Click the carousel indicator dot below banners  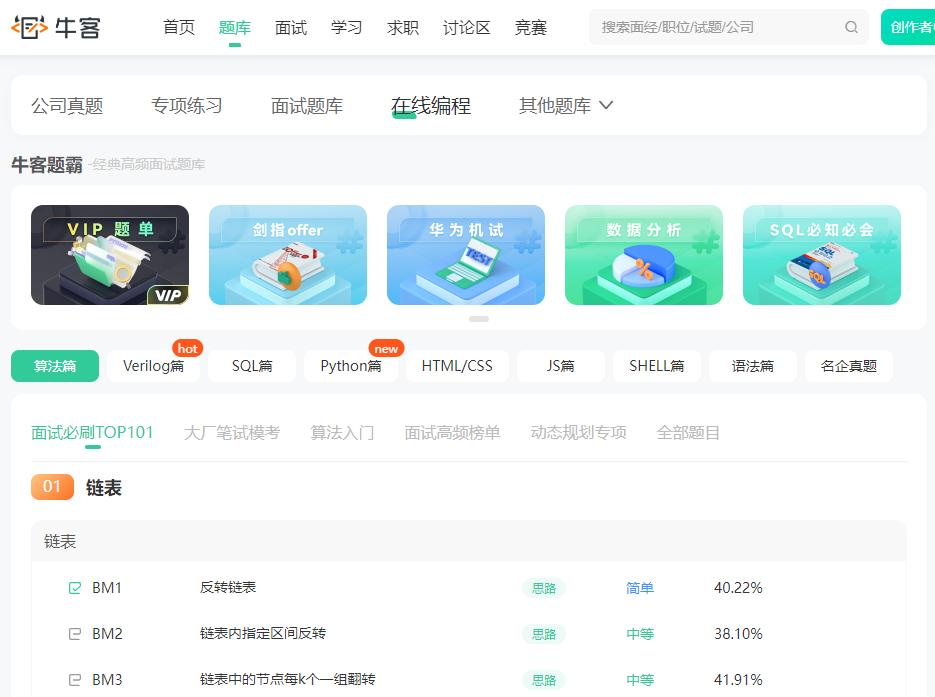click(478, 319)
